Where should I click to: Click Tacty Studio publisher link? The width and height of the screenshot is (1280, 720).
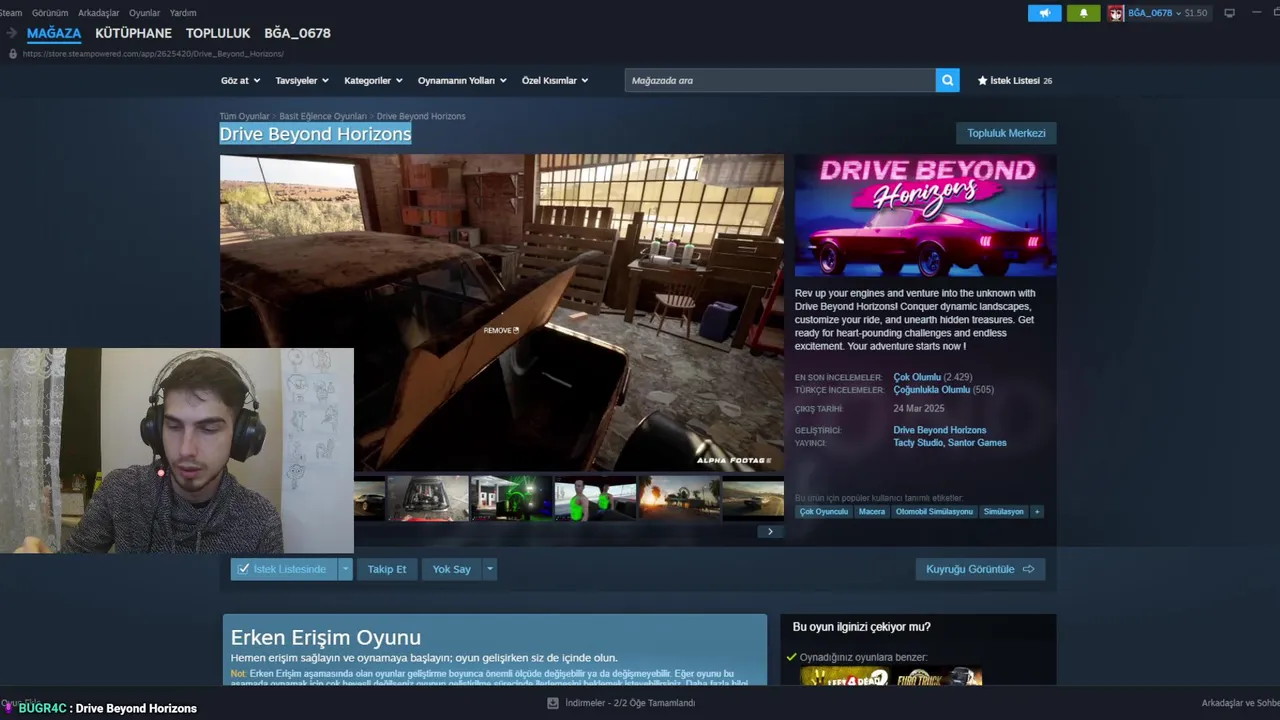click(x=918, y=443)
